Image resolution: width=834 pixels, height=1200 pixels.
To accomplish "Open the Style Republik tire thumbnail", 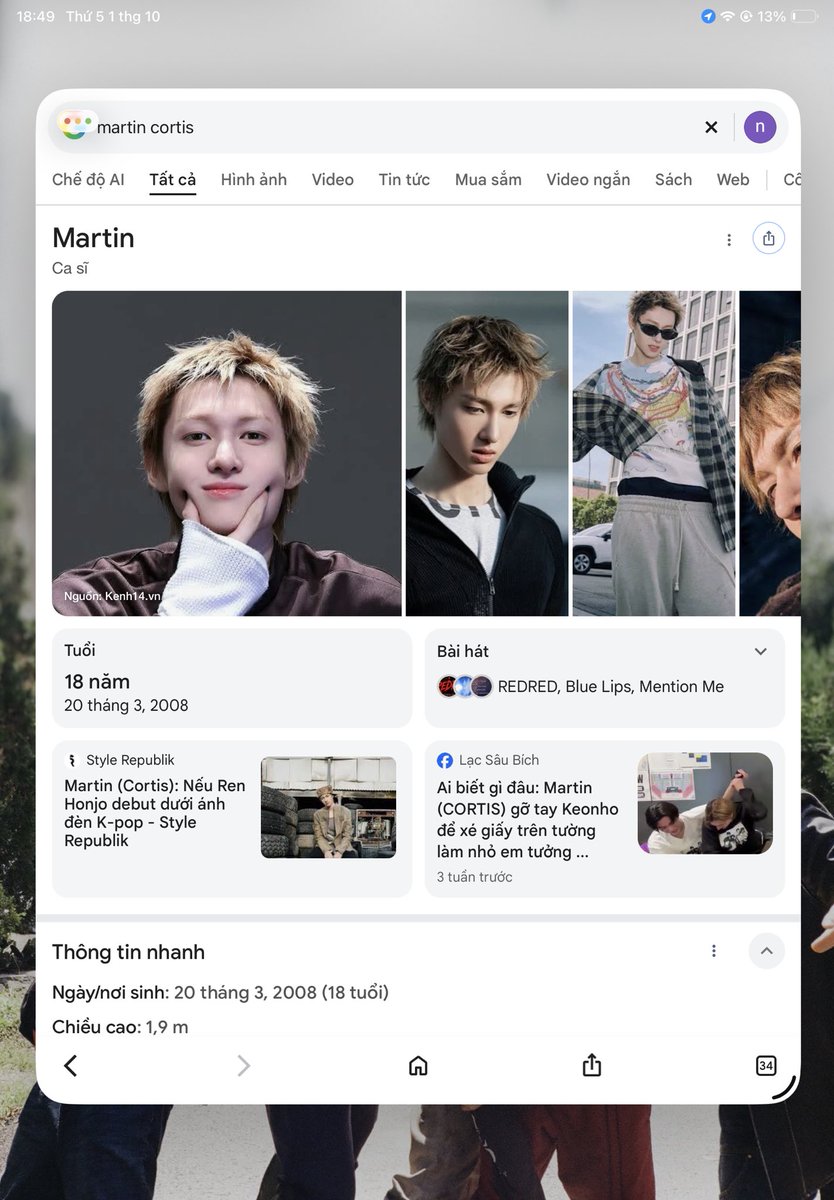I will (328, 807).
